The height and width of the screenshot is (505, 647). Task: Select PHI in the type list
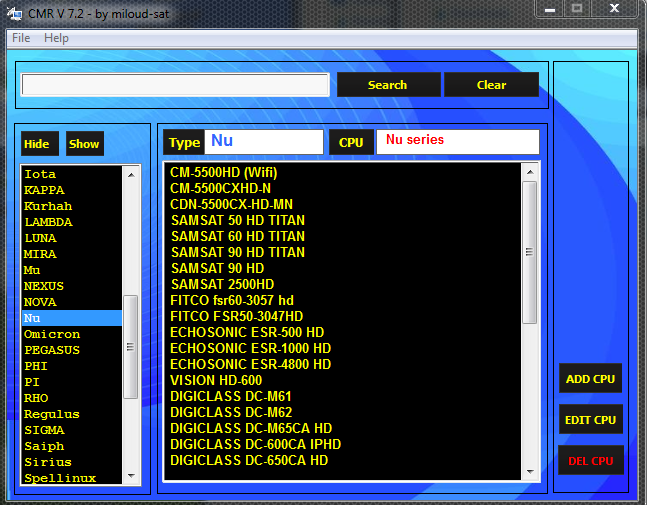[72, 366]
